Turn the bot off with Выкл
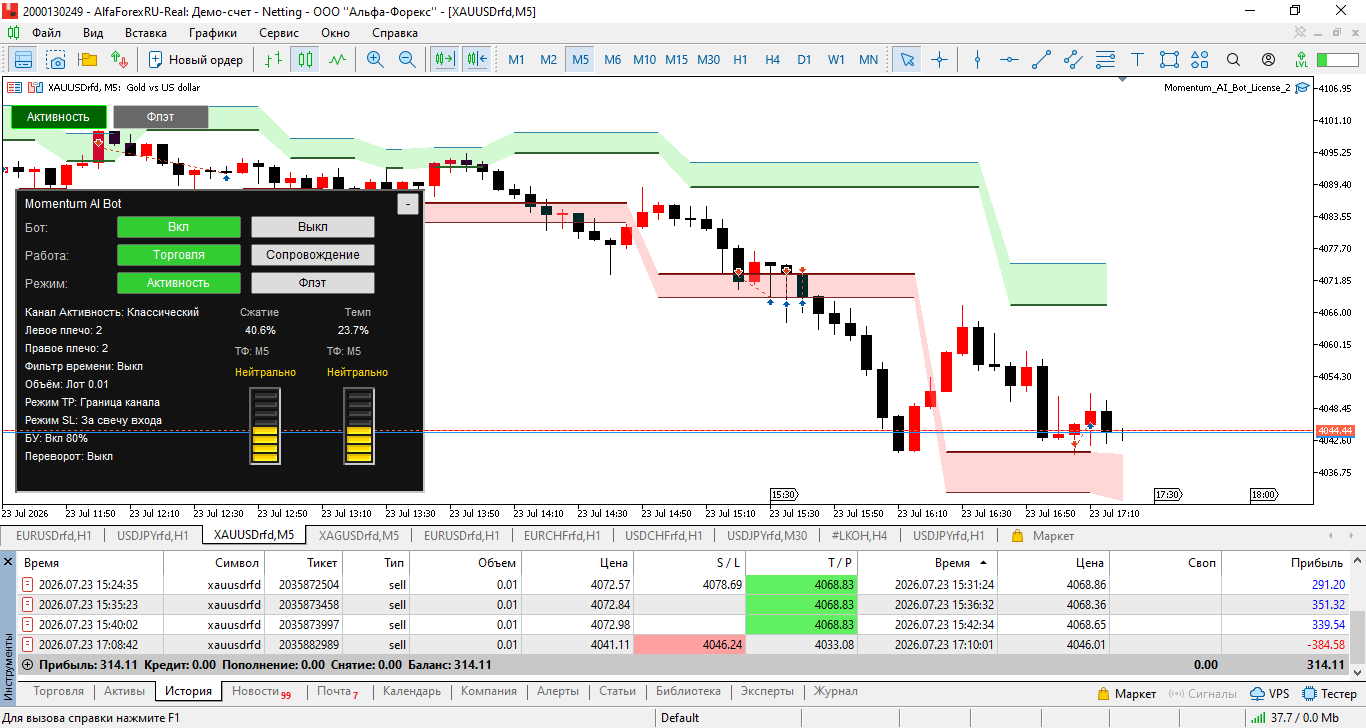1366x728 pixels. click(x=313, y=227)
